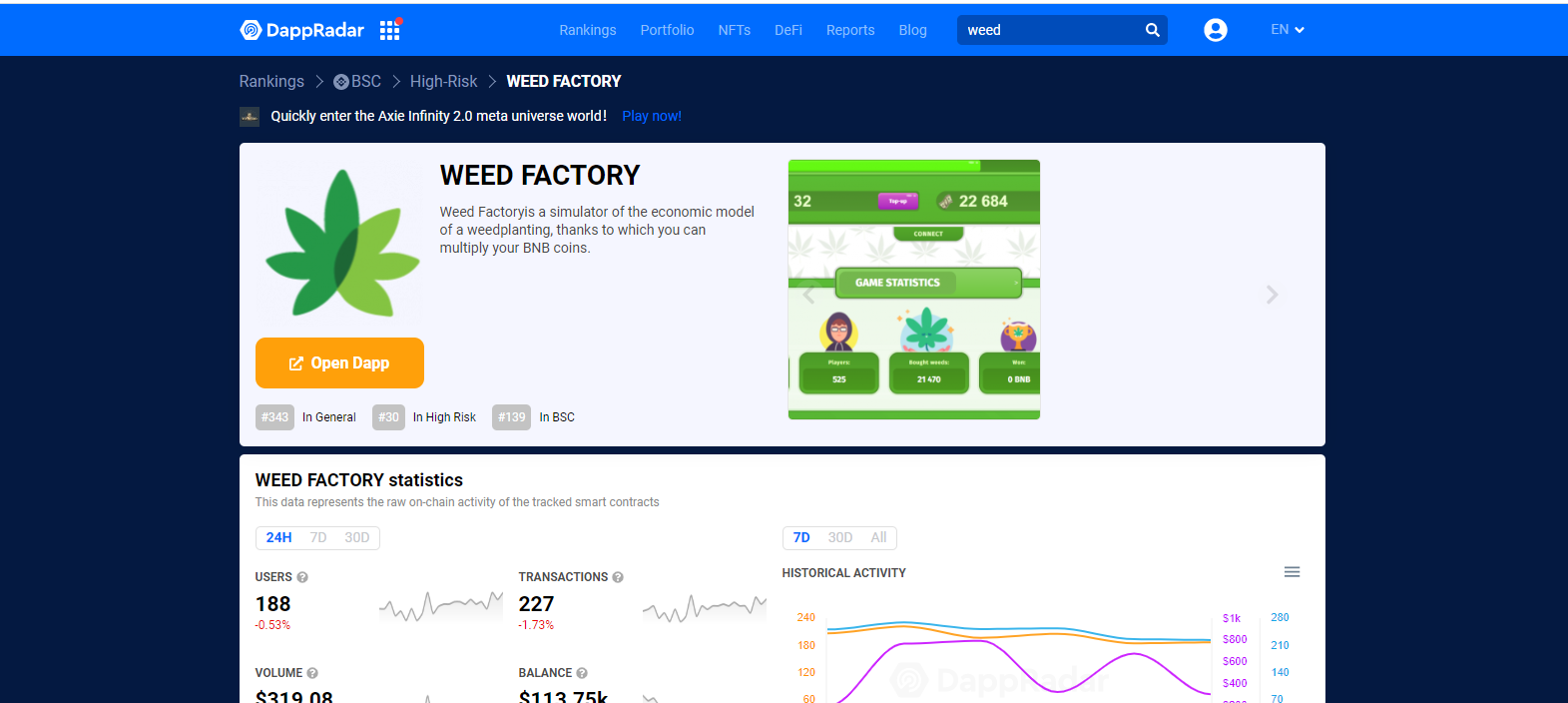Click the game screenshot thumbnail

click(x=914, y=290)
